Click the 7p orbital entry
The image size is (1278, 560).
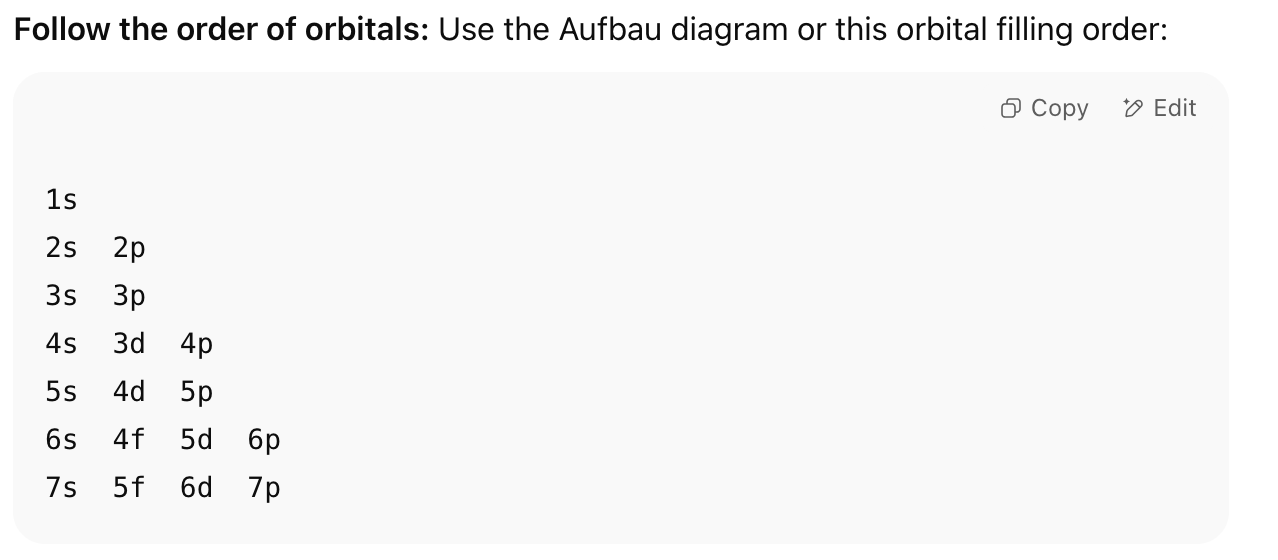(x=265, y=489)
